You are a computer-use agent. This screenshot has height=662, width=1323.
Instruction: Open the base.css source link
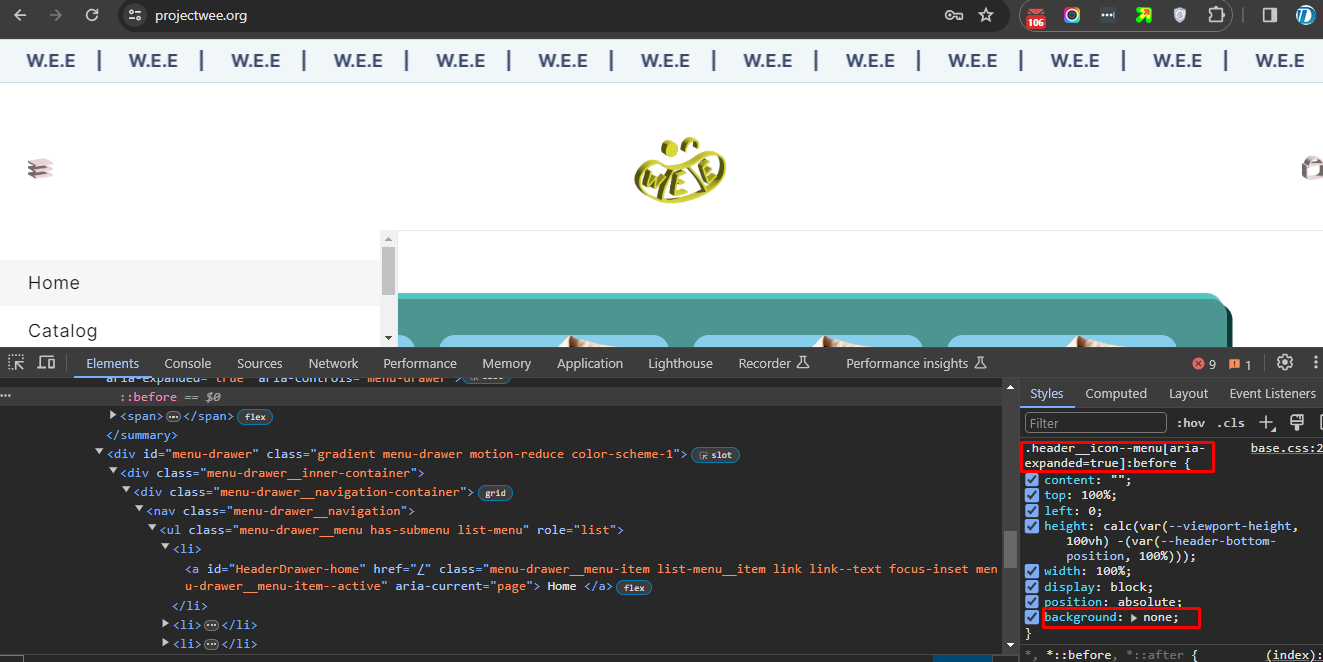pos(1286,448)
